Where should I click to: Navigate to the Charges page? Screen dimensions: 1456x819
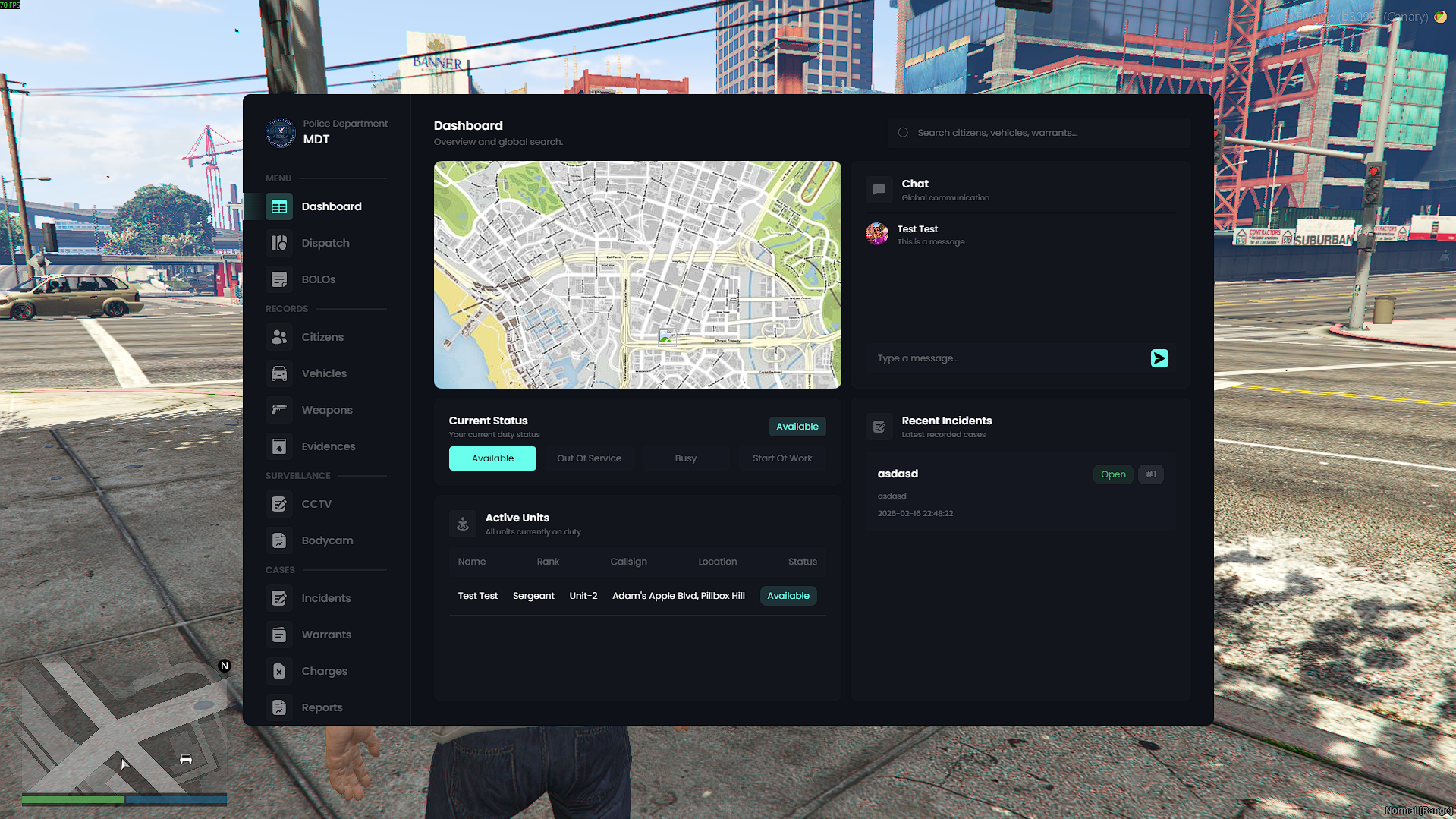326,671
